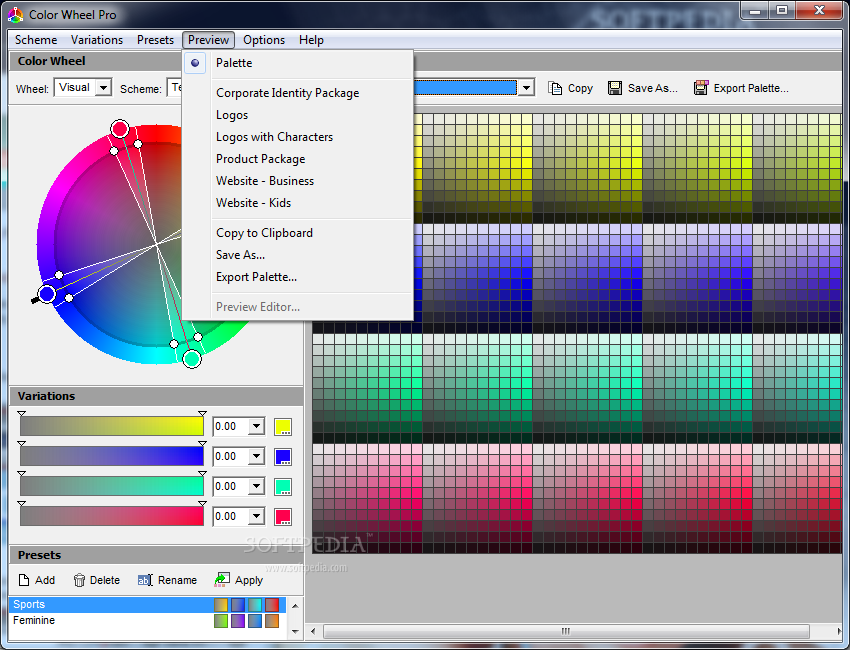This screenshot has width=850, height=650.
Task: Choose Corporate Identity Package preview
Action: (287, 93)
